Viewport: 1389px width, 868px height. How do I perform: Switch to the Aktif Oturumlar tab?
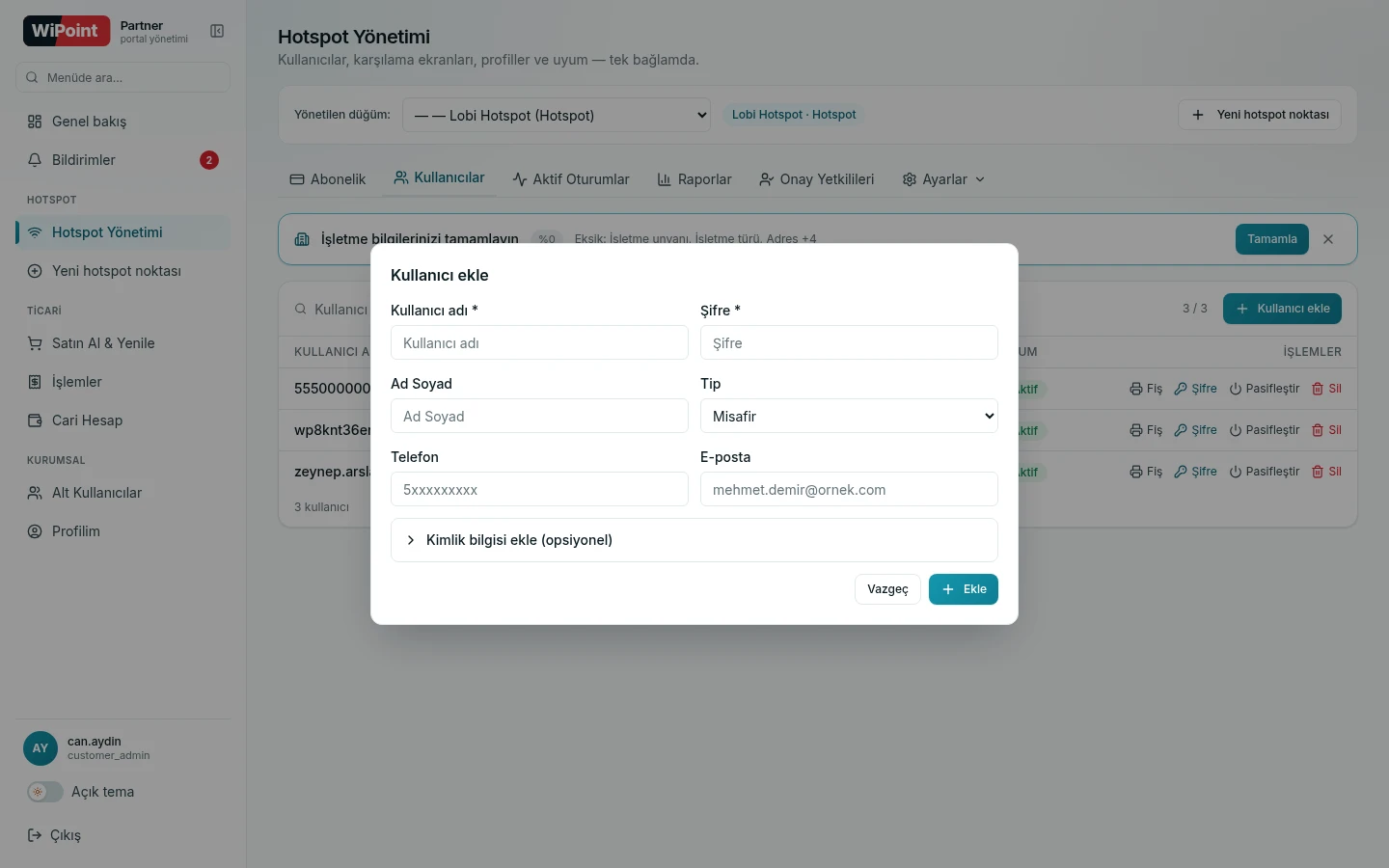[x=571, y=179]
